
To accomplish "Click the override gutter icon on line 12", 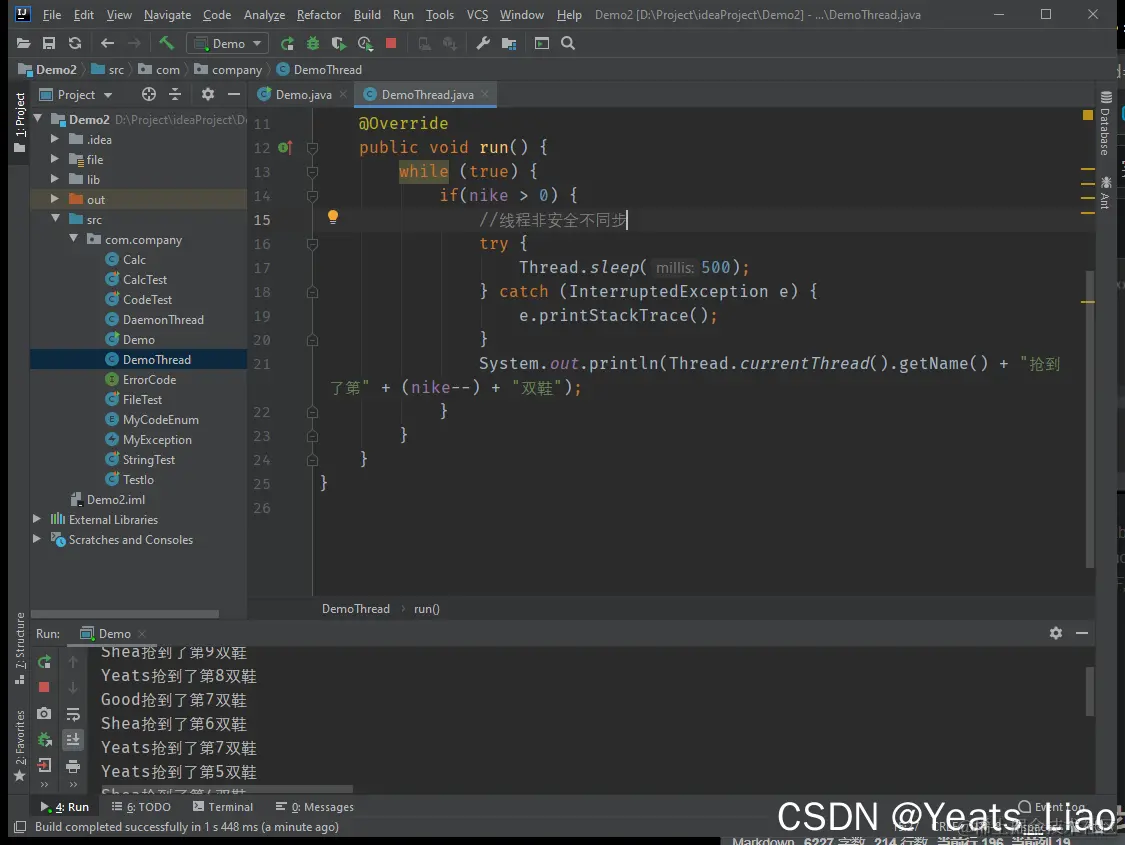I will [x=285, y=148].
